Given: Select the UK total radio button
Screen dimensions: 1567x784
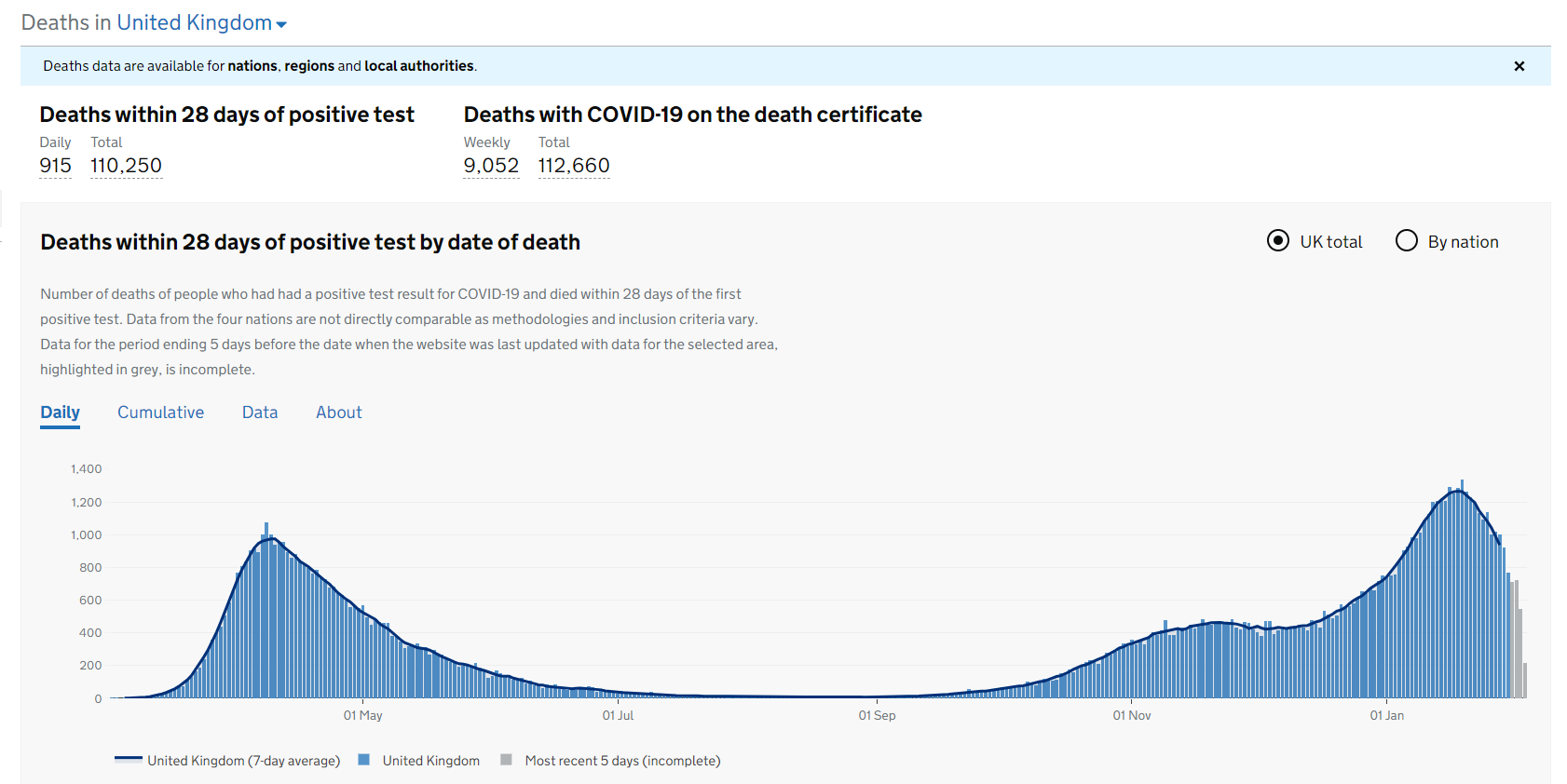Looking at the screenshot, I should coord(1278,241).
